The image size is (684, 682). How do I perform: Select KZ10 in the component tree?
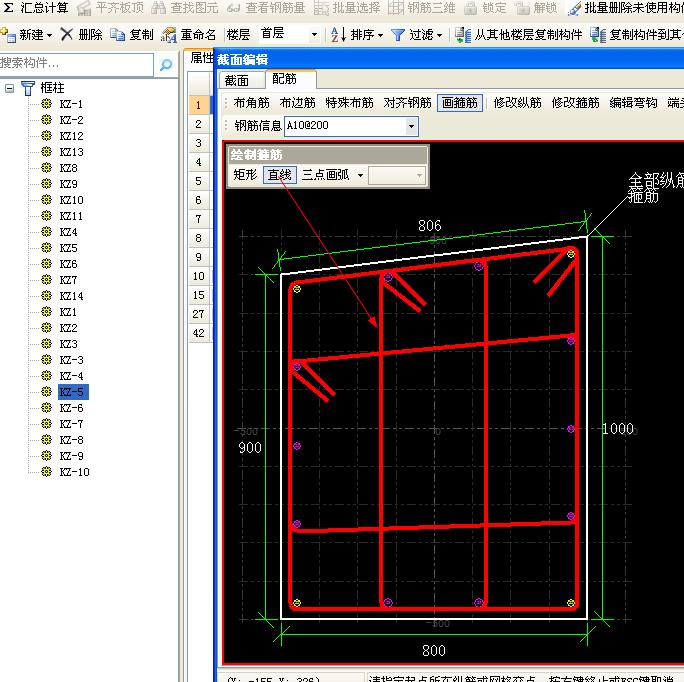tap(71, 200)
